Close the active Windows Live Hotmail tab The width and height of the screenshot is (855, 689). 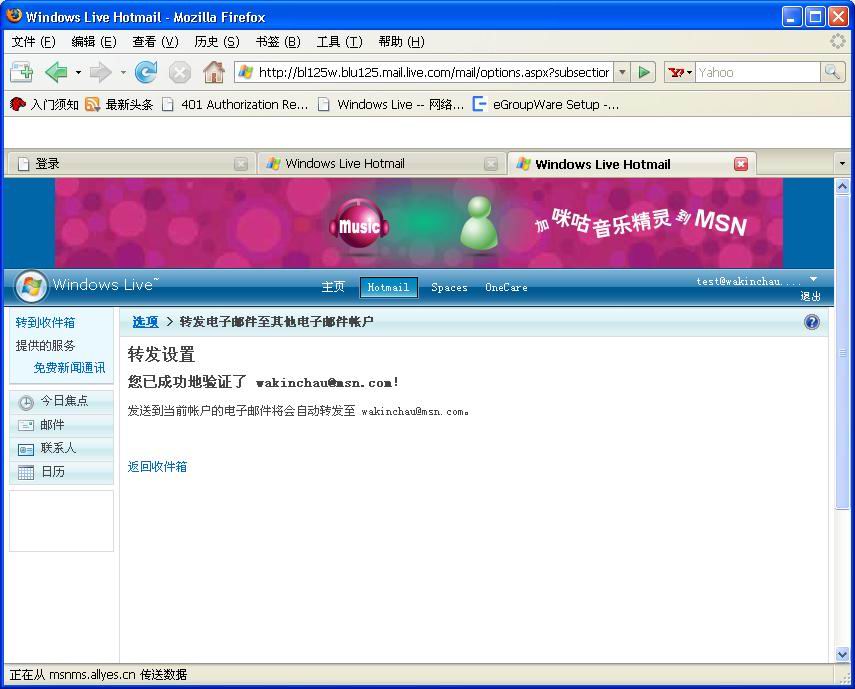coord(740,164)
